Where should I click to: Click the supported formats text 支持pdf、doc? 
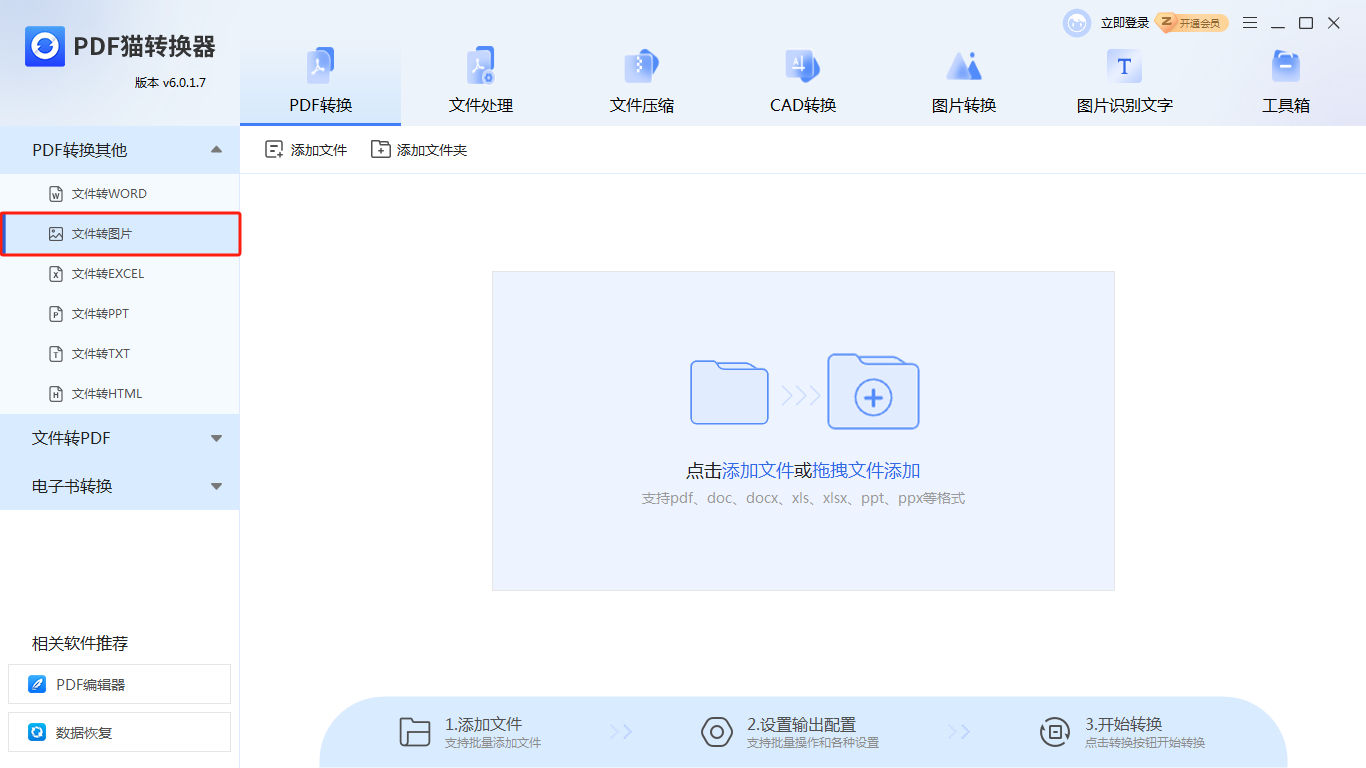(x=803, y=498)
